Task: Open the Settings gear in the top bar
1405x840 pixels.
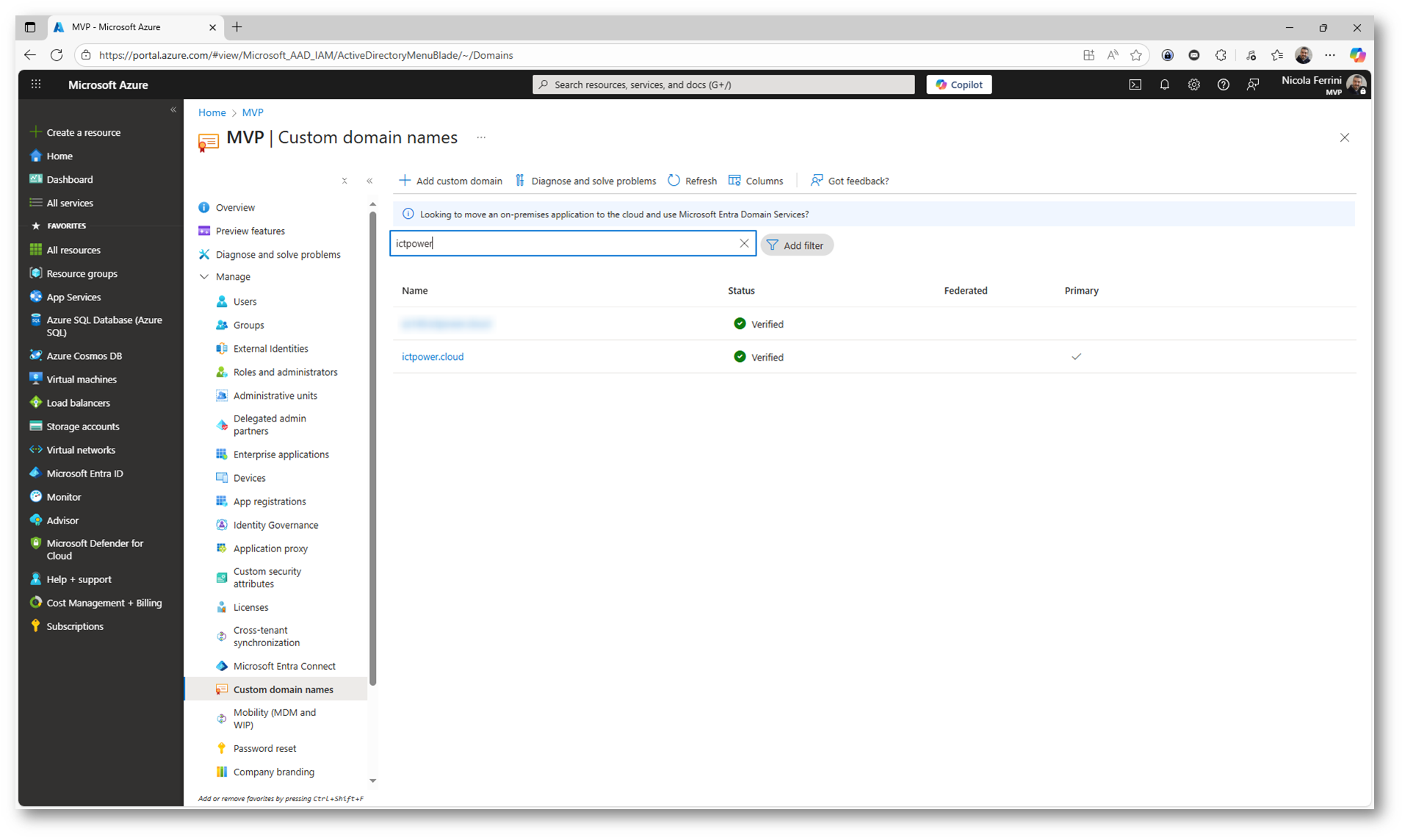Action: 1193,84
